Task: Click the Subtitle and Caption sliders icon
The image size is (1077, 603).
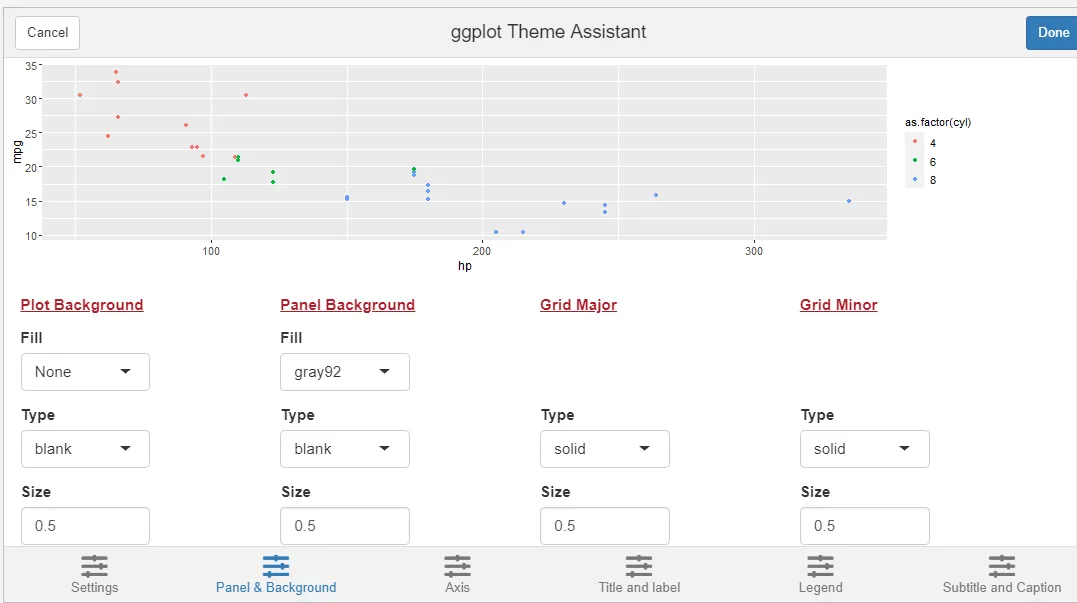Action: point(1002,566)
